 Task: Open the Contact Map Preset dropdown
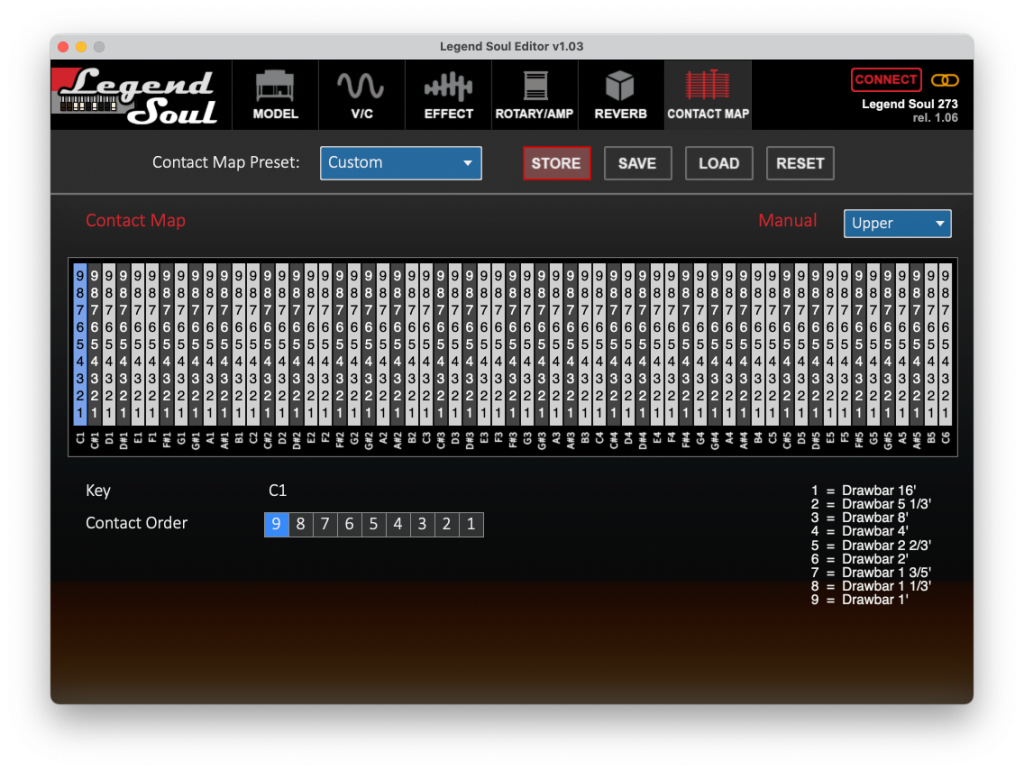401,163
